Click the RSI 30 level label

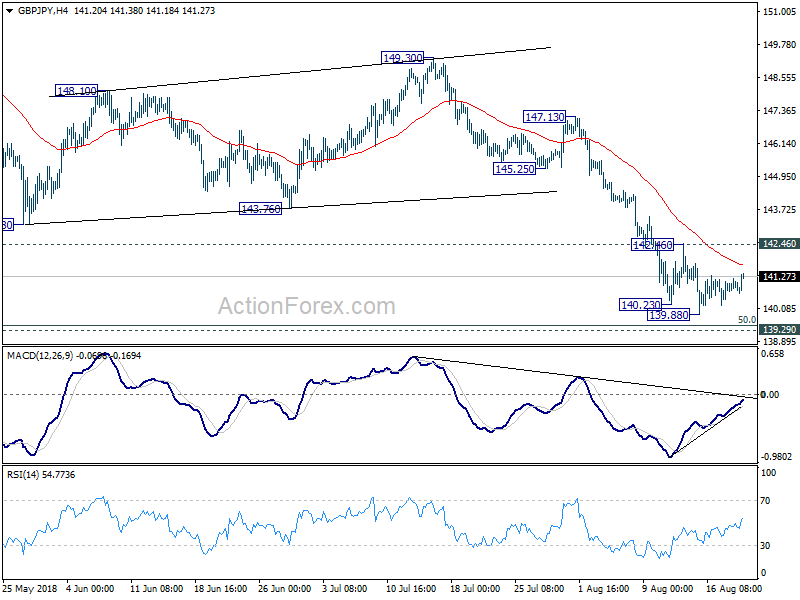click(x=765, y=546)
